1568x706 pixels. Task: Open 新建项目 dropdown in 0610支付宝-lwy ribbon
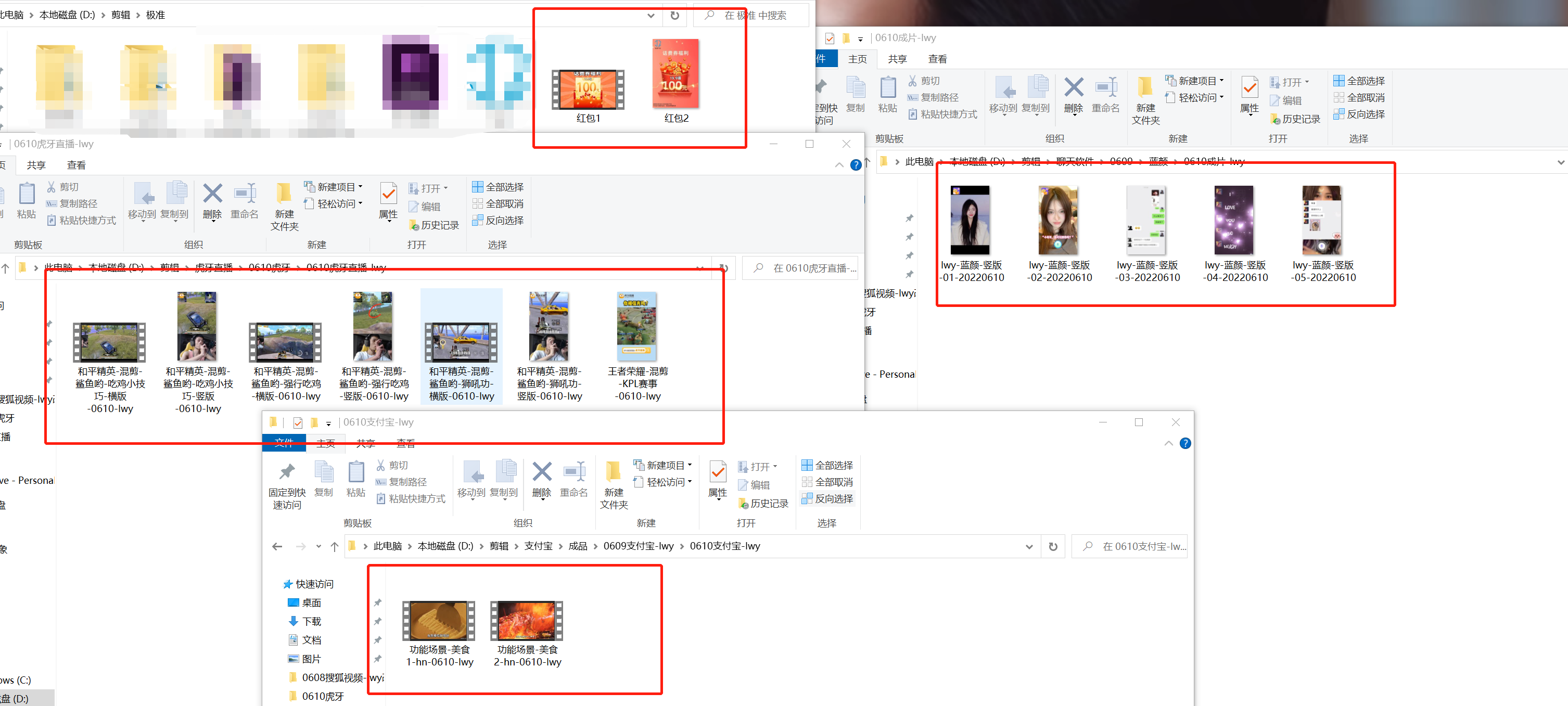(x=662, y=465)
